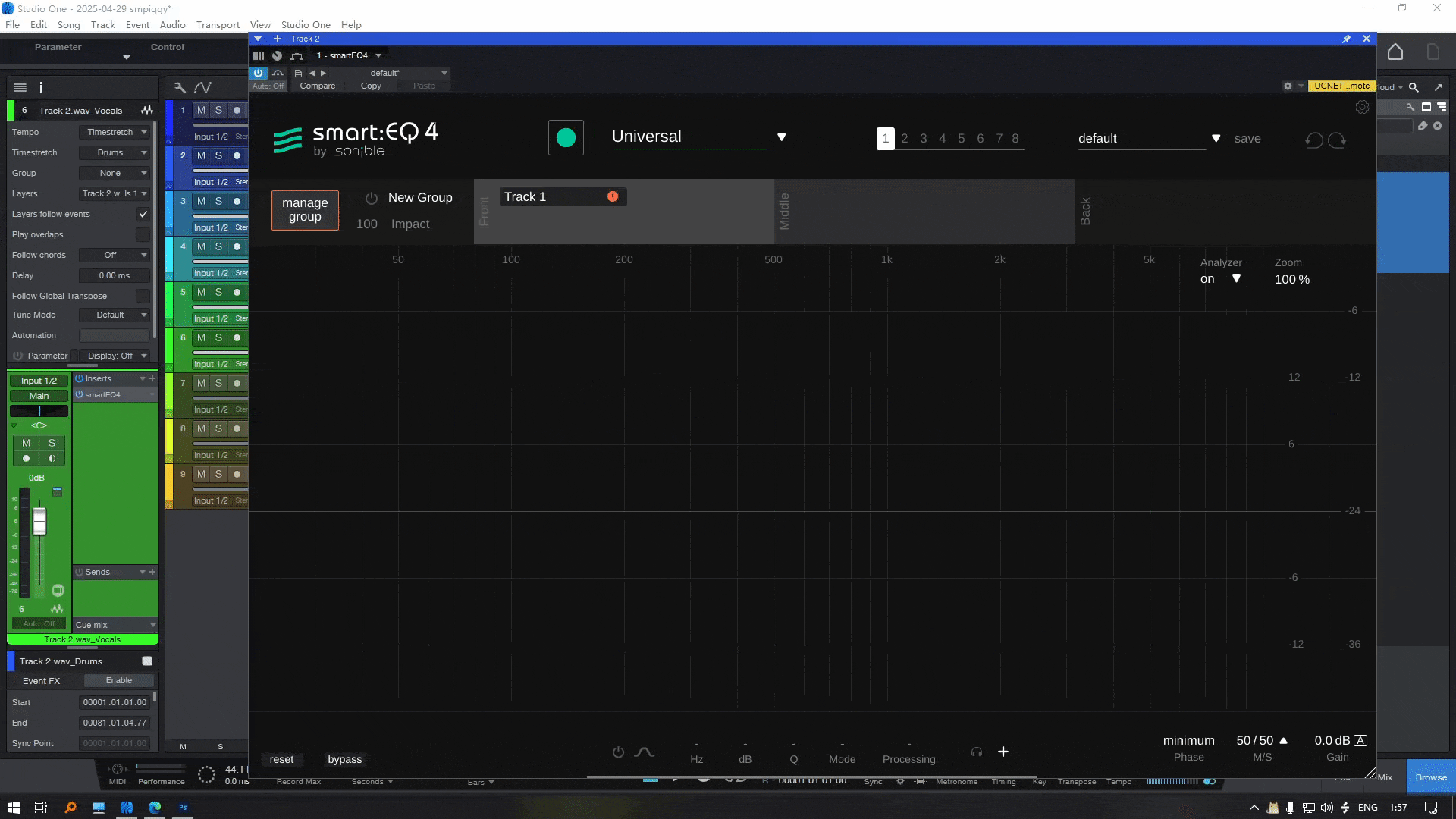Open Tune Mode Default dropdown
This screenshot has height=819, width=1456.
coord(115,315)
